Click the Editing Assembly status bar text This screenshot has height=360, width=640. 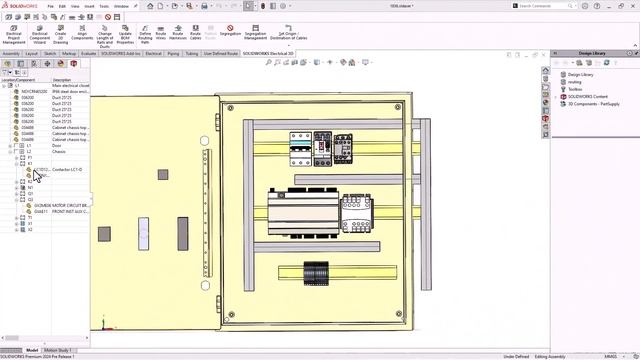[x=550, y=357]
